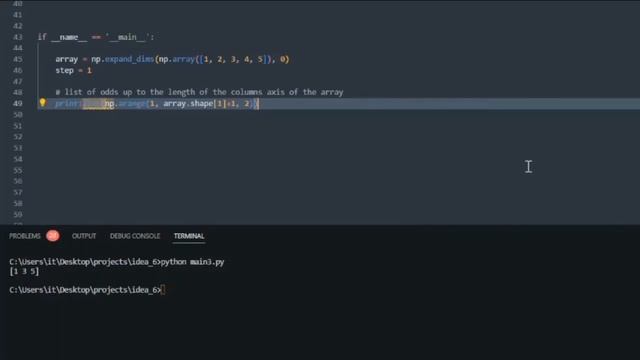The height and width of the screenshot is (360, 640).
Task: Click line number 46 in the gutter
Action: coord(18,70)
